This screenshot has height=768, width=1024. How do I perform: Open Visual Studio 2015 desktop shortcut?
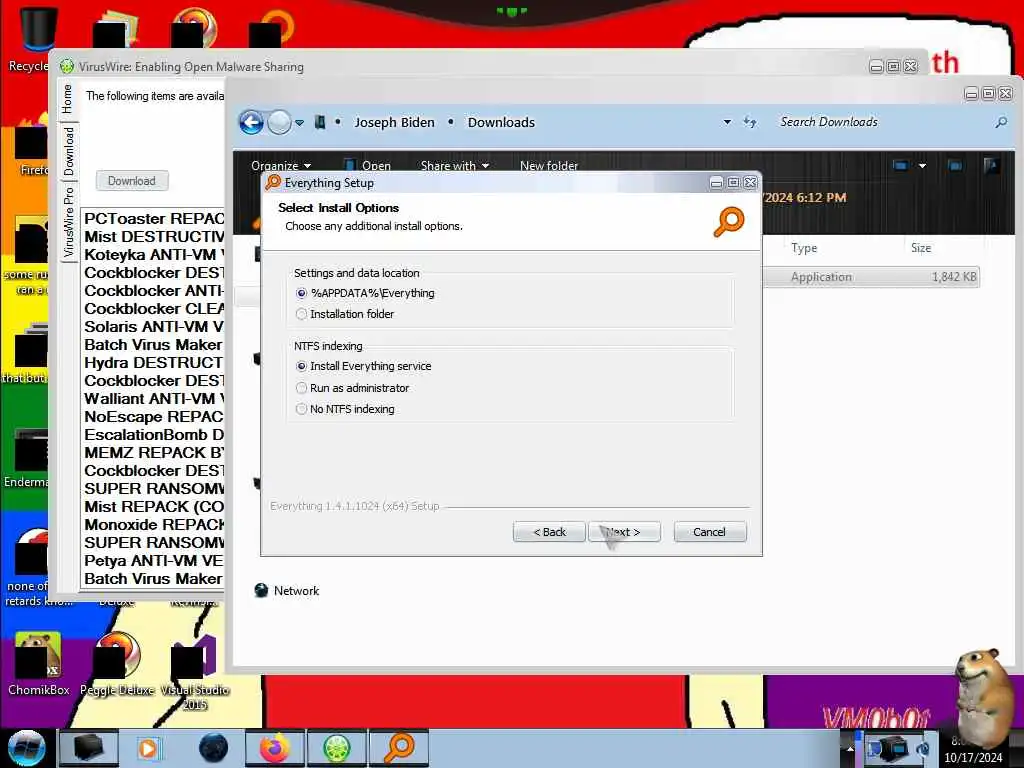(x=194, y=673)
